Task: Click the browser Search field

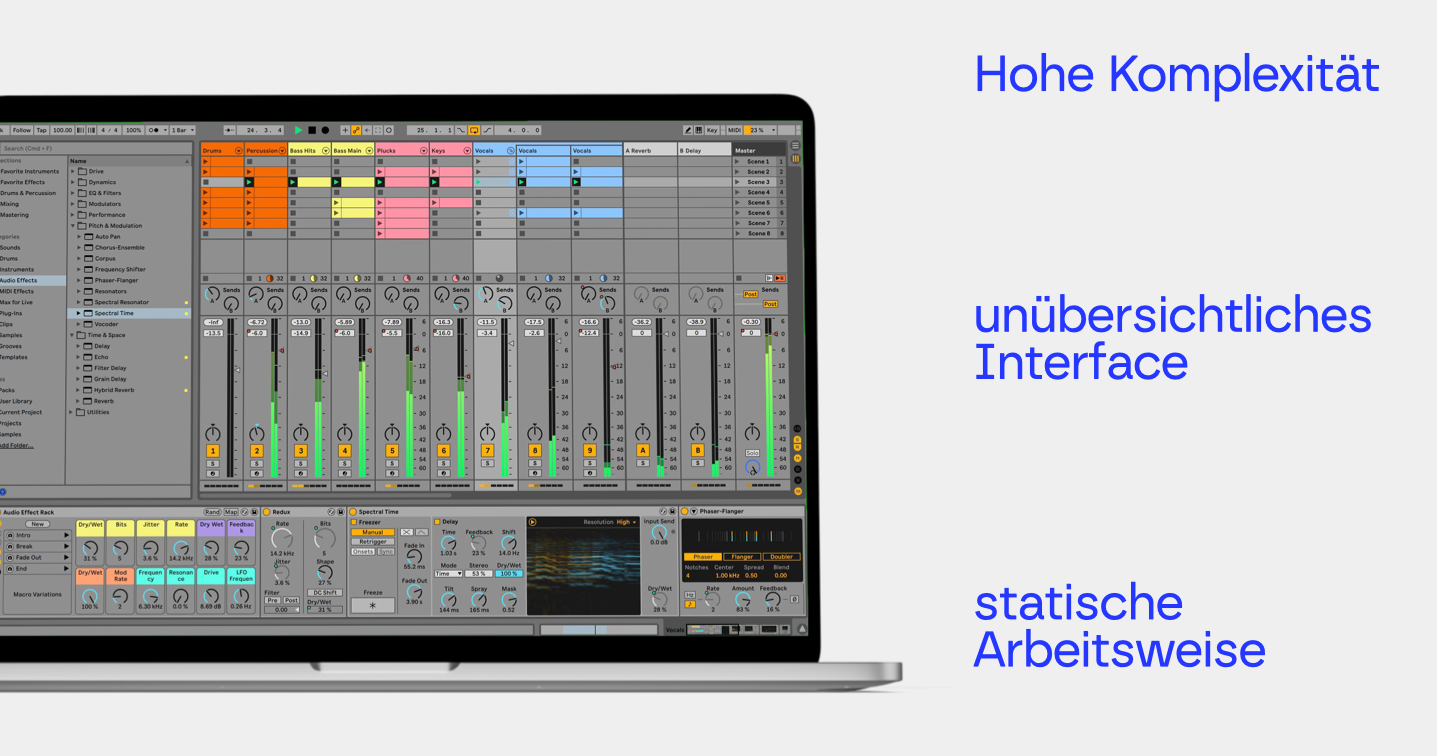Action: 95,148
